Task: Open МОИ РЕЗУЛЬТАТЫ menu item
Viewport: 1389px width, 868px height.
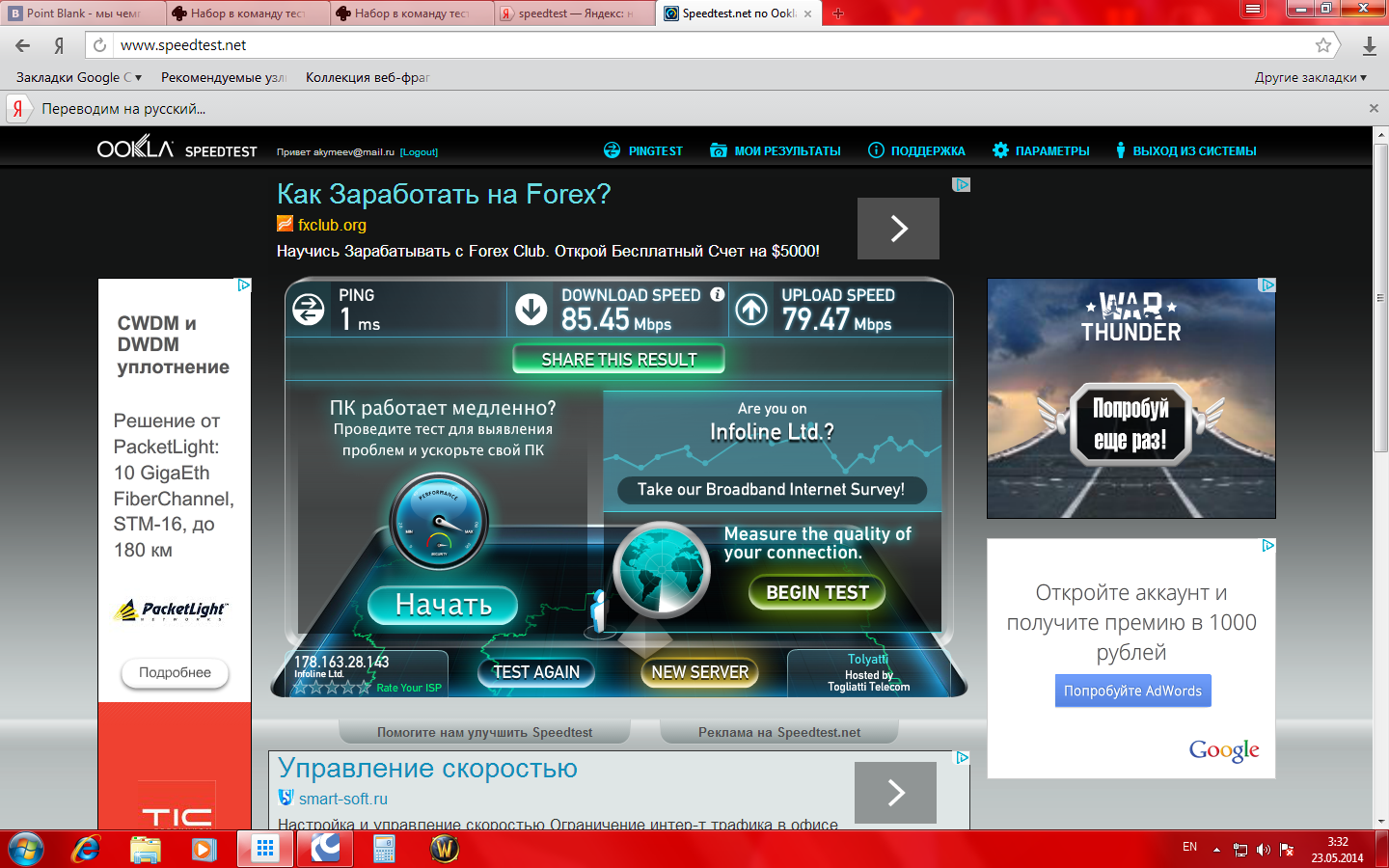Action: (776, 150)
